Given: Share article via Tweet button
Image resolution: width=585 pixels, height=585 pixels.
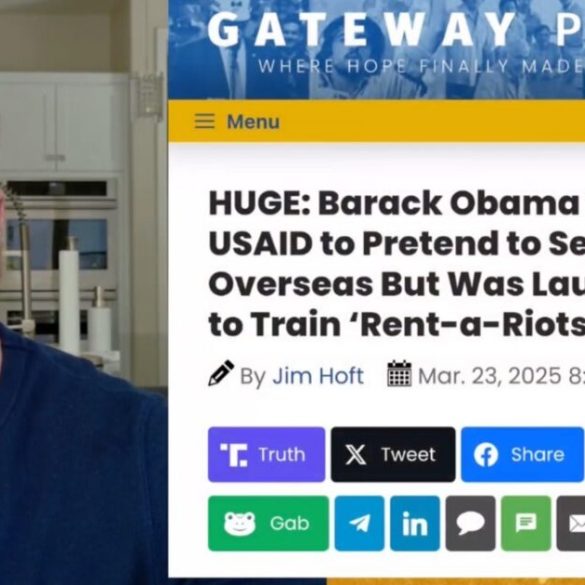Looking at the screenshot, I should (393, 454).
